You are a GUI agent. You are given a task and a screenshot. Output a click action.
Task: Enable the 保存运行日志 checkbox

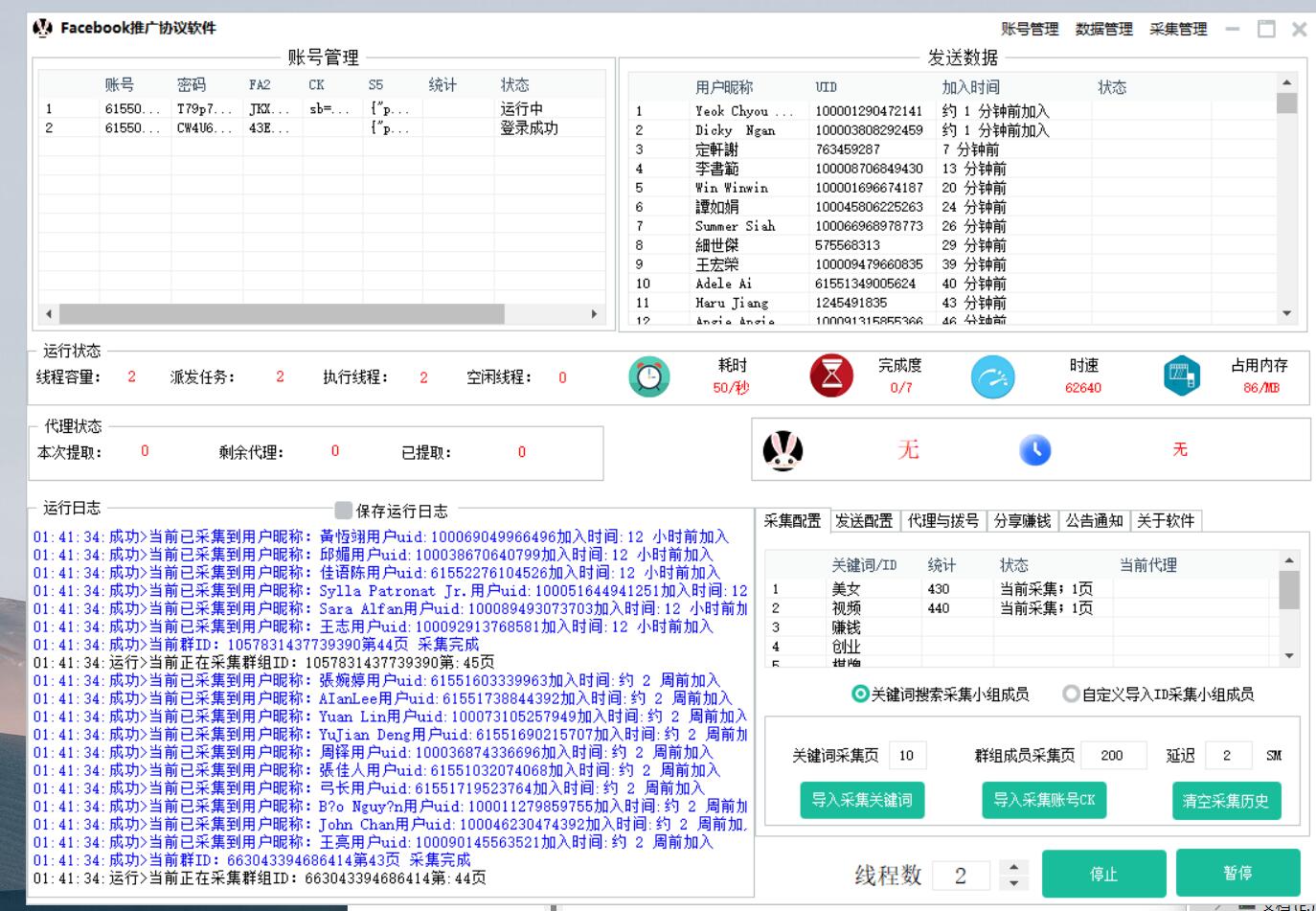coord(343,510)
